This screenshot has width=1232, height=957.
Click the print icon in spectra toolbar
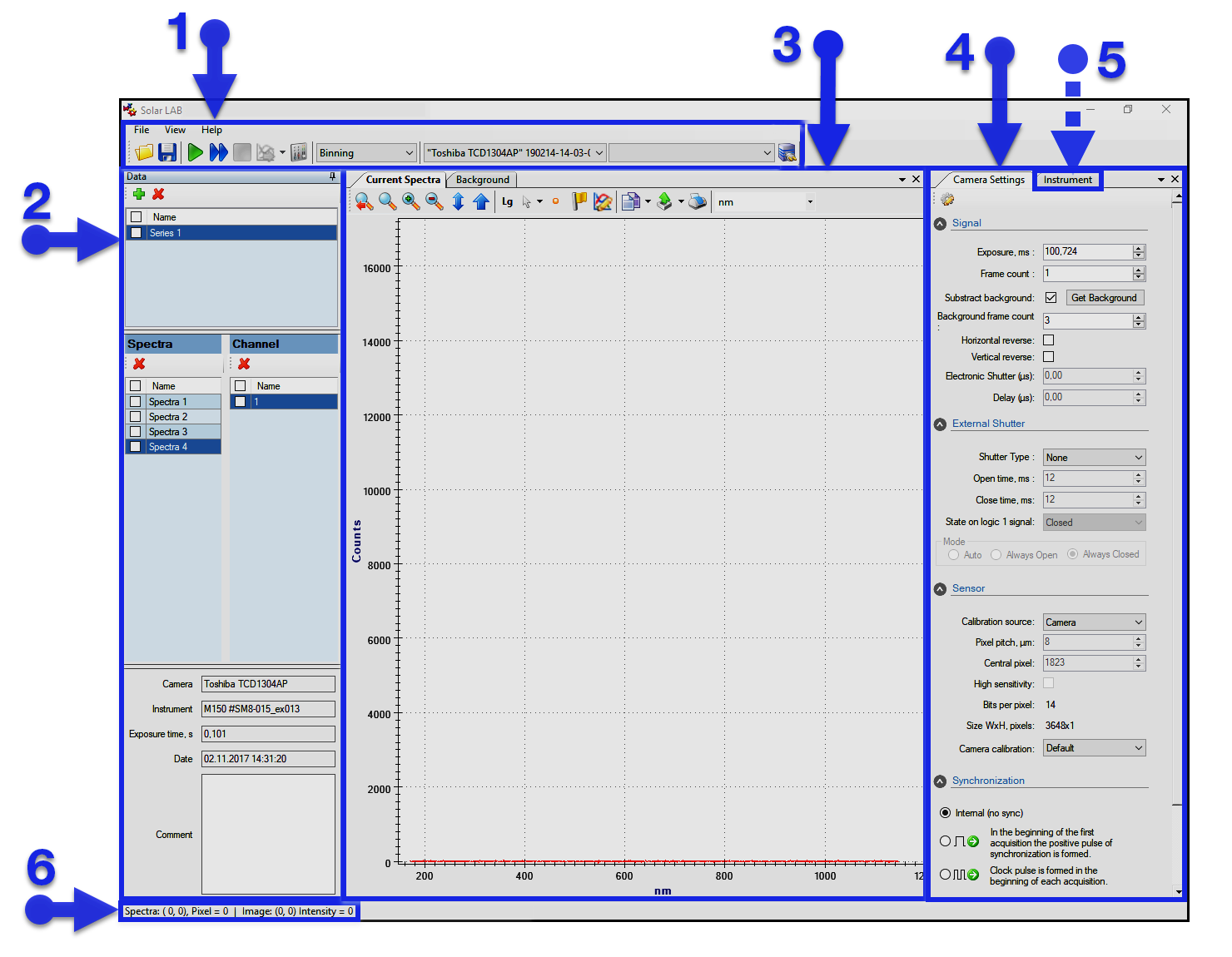(698, 201)
